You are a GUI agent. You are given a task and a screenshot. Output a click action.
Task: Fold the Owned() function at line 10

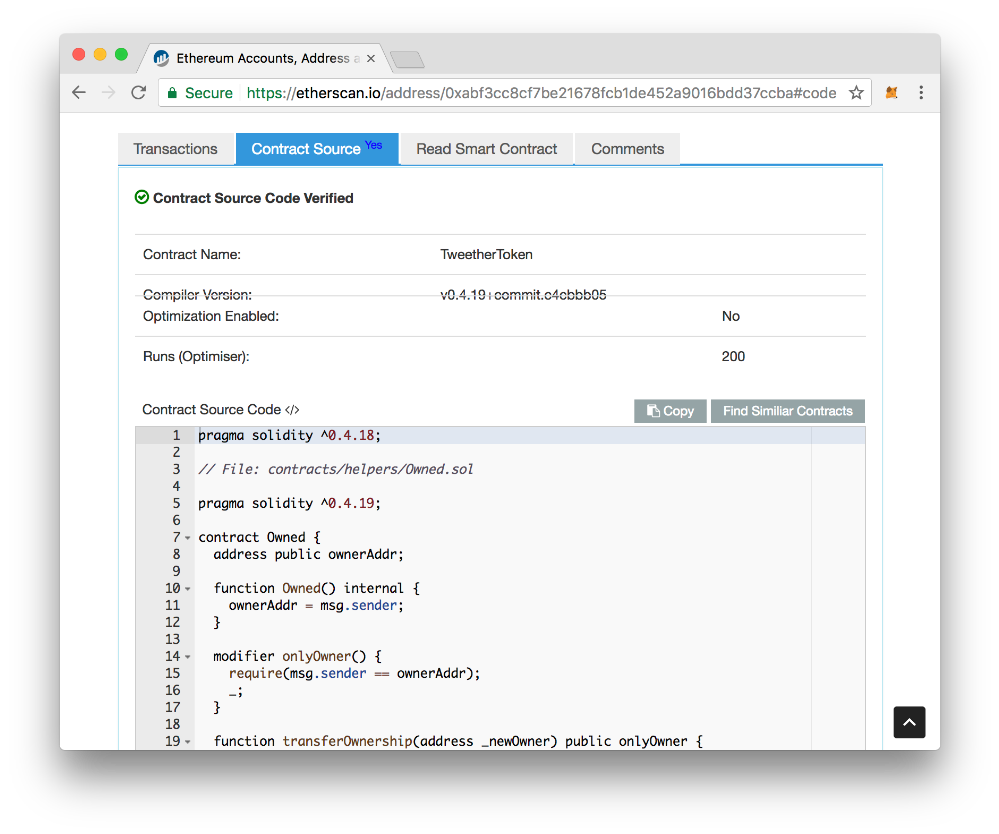point(188,589)
